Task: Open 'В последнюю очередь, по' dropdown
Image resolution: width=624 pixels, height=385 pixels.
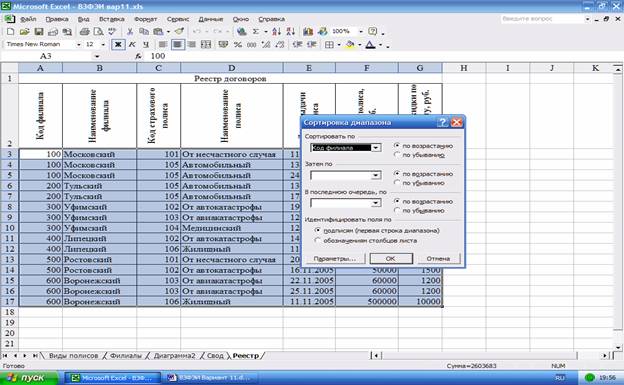Action: click(376, 203)
